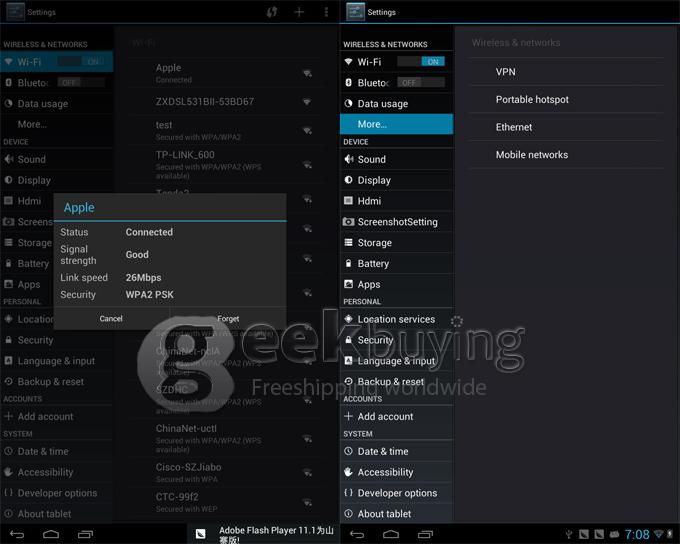
Task: Tap the USB status icon in system bar
Action: 569,534
